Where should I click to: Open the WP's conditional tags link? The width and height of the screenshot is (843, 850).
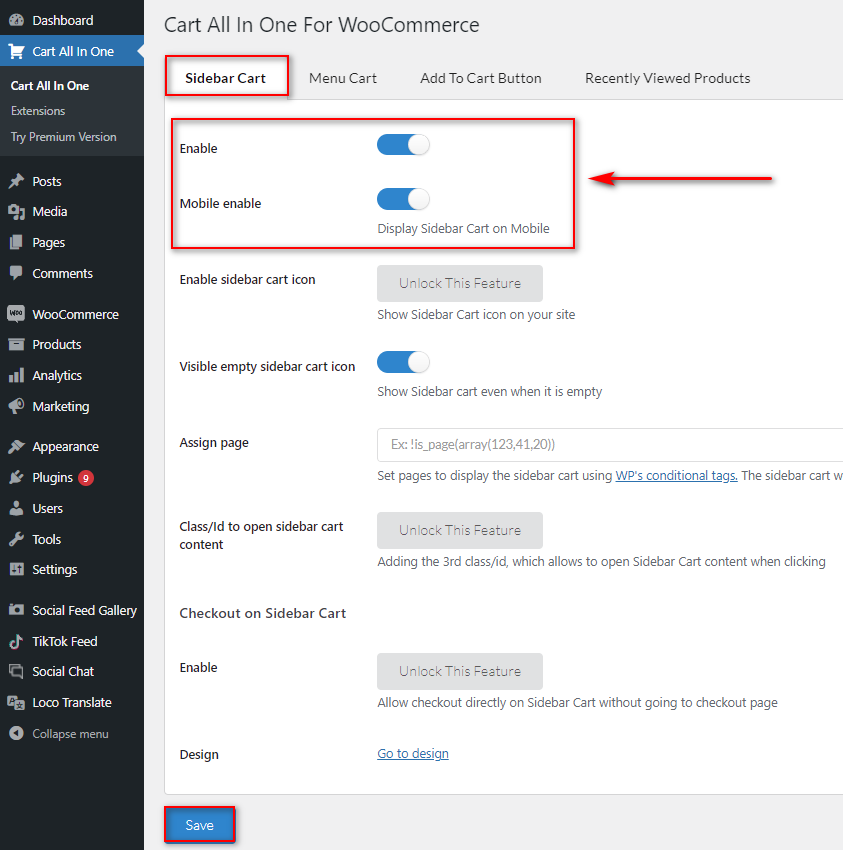[677, 475]
